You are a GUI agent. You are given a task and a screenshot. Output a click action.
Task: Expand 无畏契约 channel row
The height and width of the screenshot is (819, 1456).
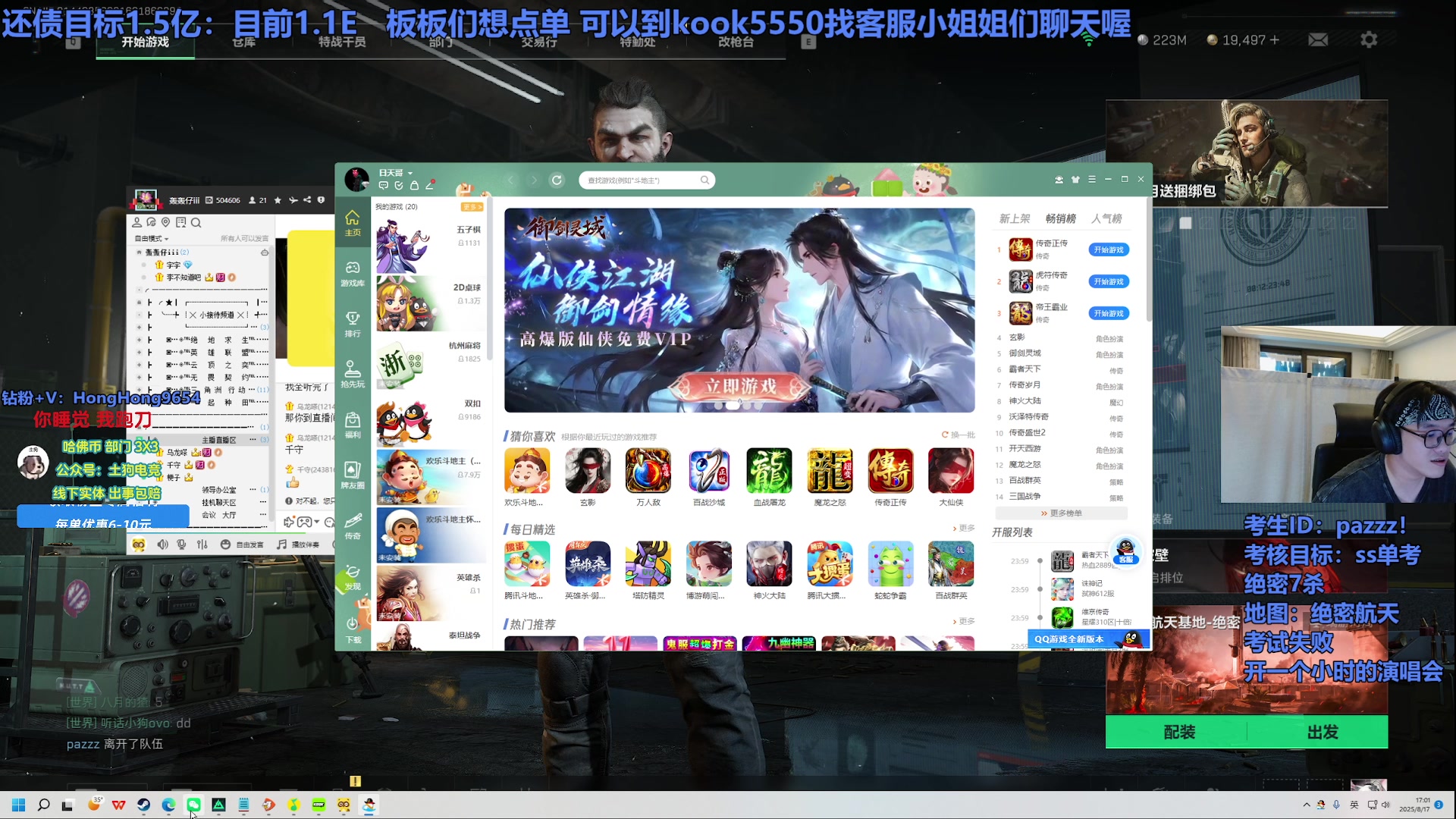click(139, 377)
